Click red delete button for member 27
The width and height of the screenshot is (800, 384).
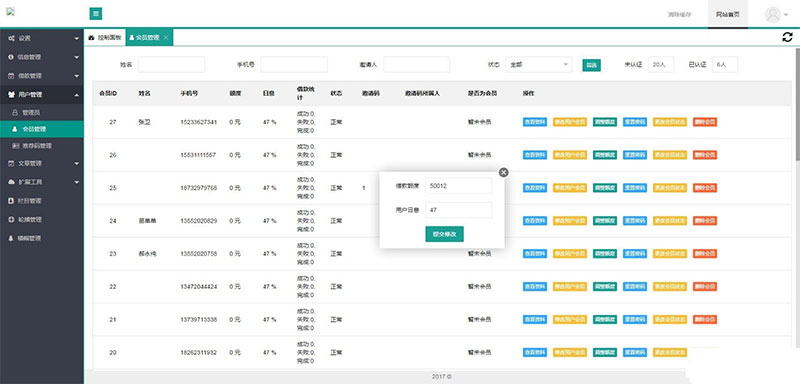[705, 122]
